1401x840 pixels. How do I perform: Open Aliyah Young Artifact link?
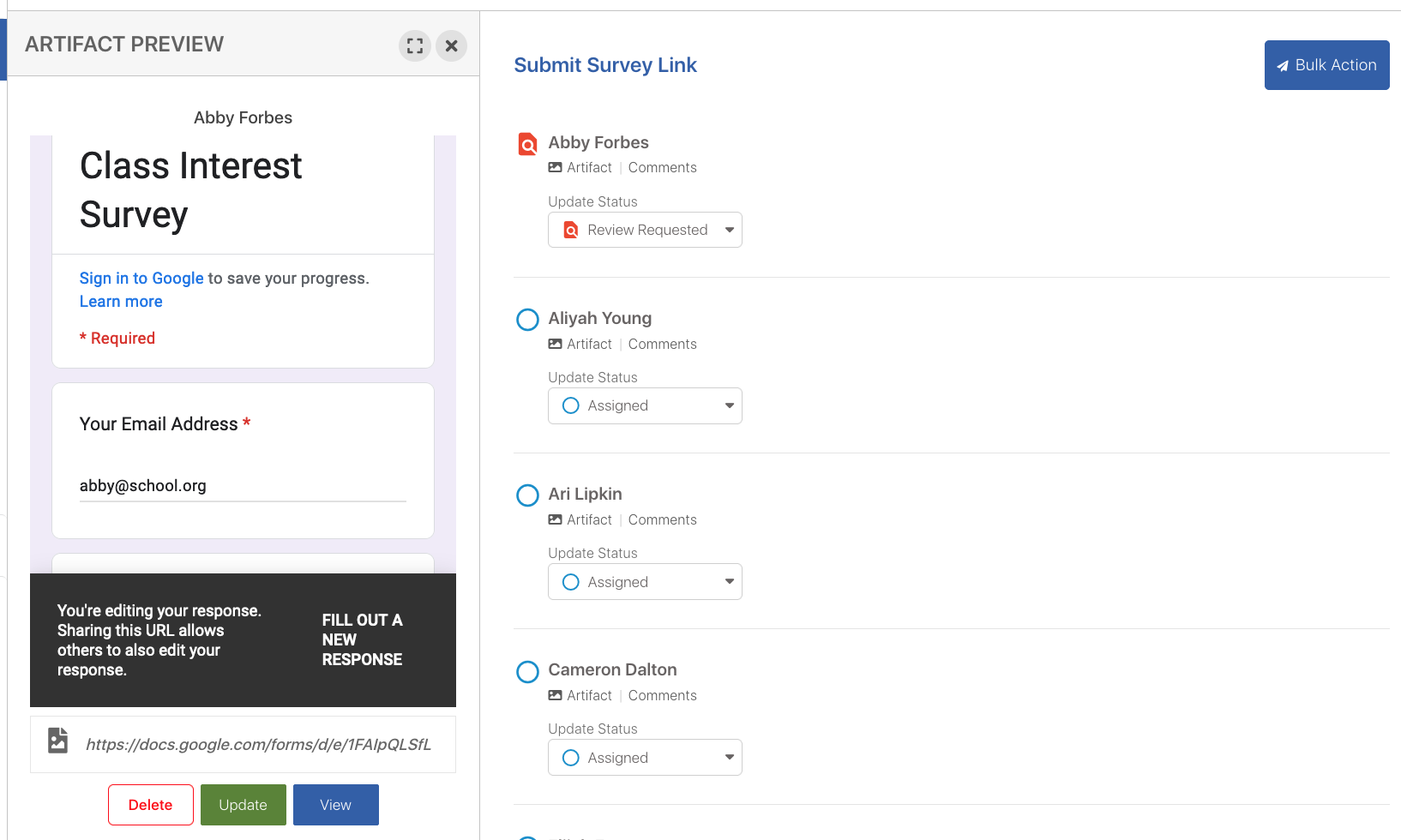pos(589,344)
